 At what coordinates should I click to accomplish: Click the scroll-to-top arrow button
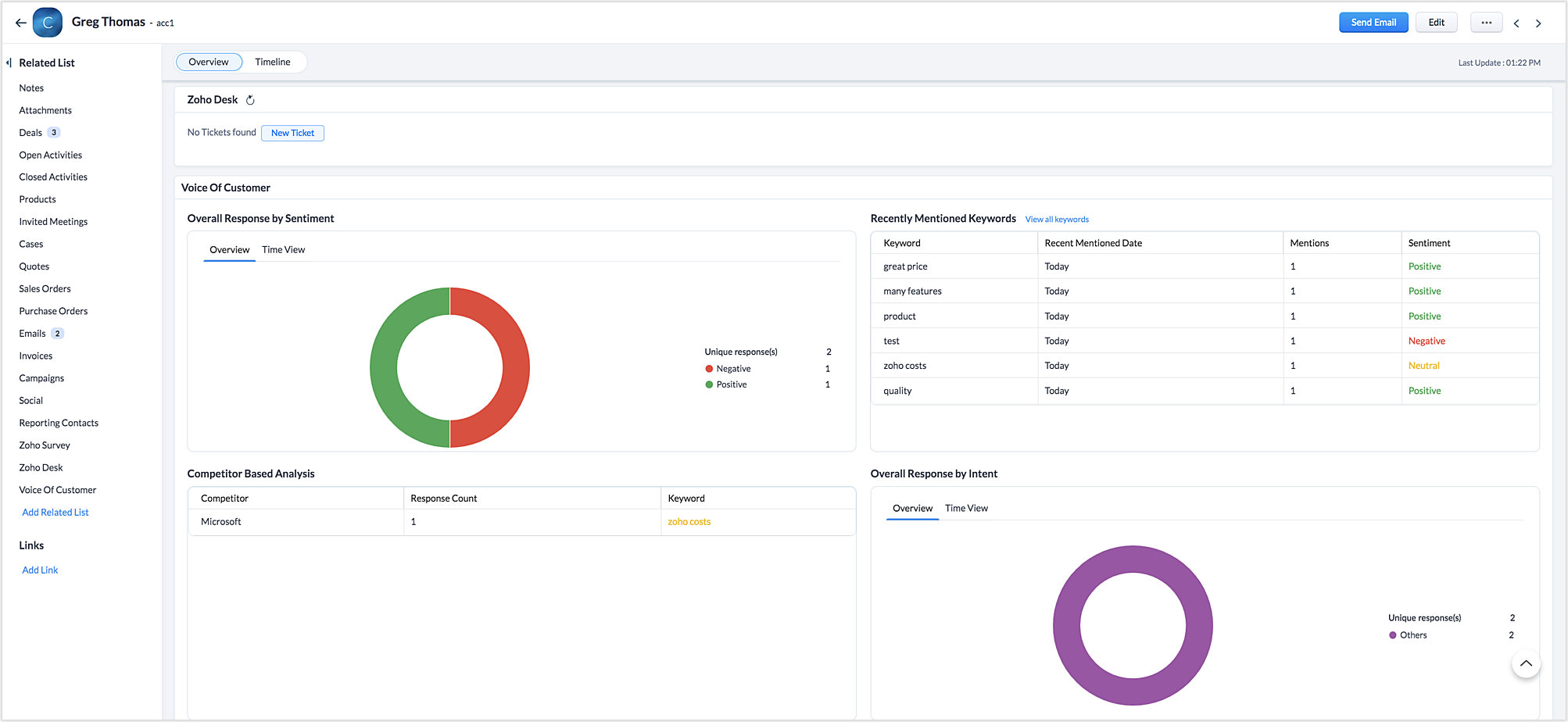(x=1525, y=664)
